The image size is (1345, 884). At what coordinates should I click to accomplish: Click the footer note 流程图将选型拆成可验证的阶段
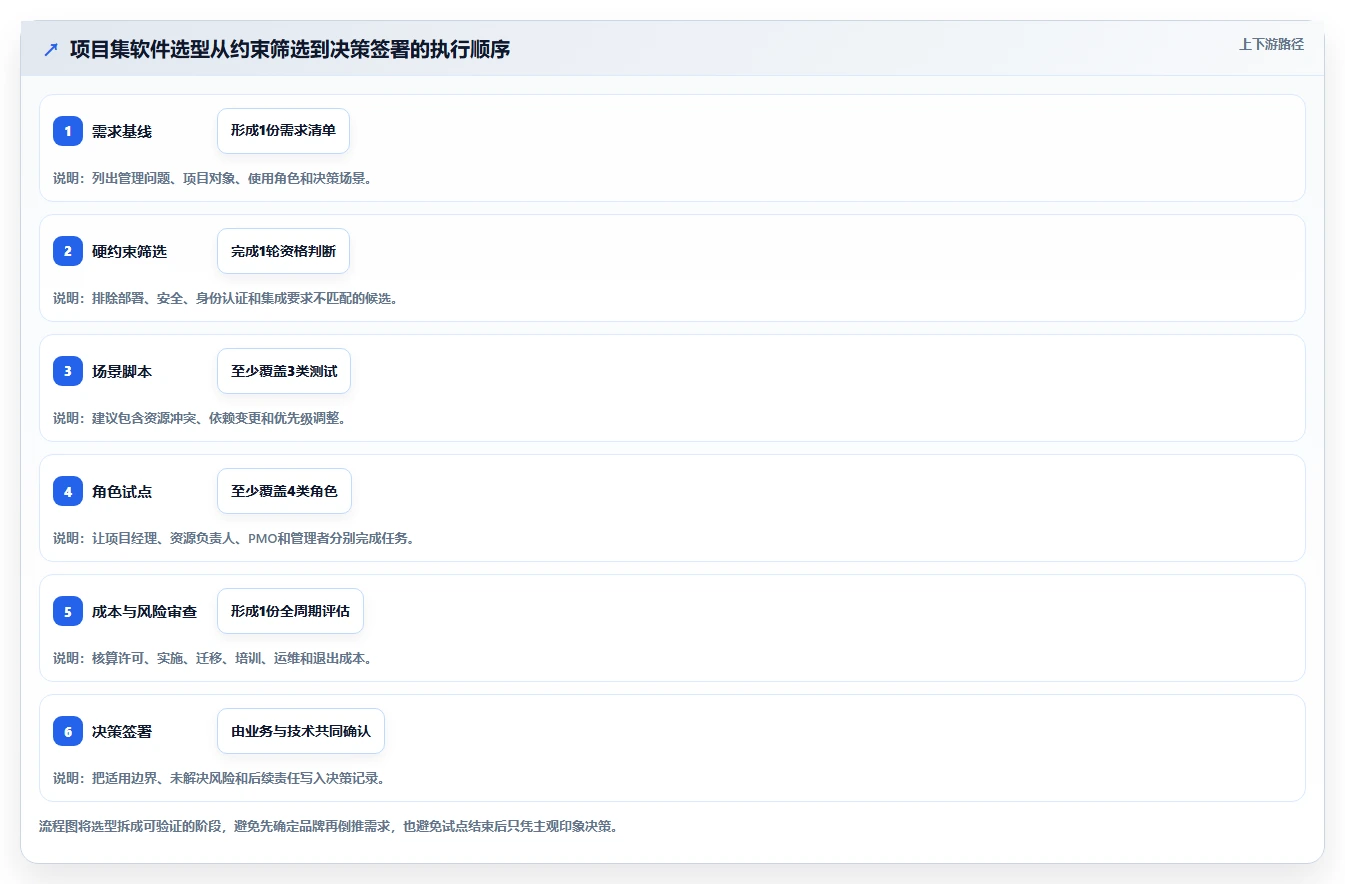328,827
